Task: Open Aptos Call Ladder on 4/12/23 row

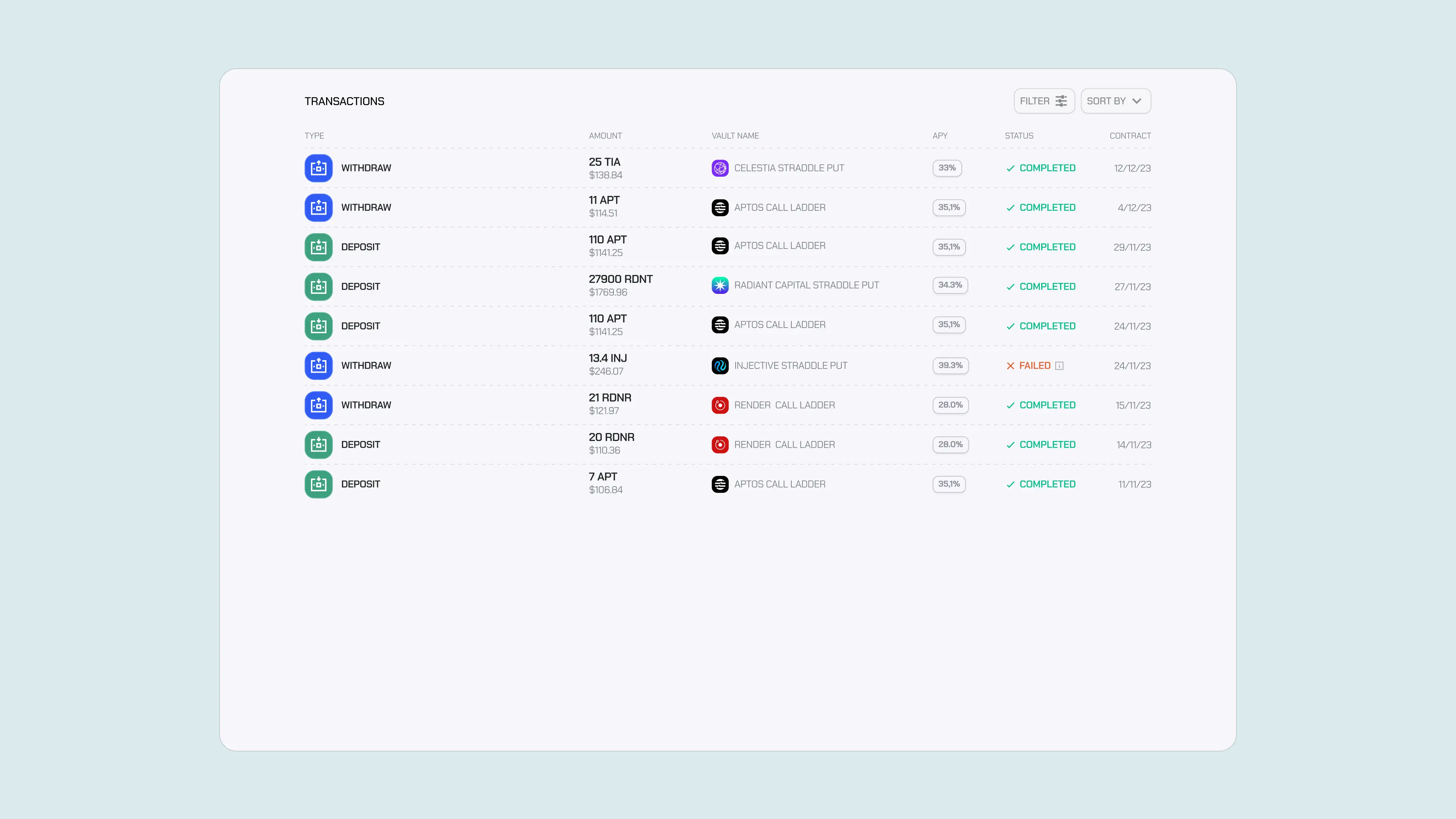Action: click(x=780, y=207)
